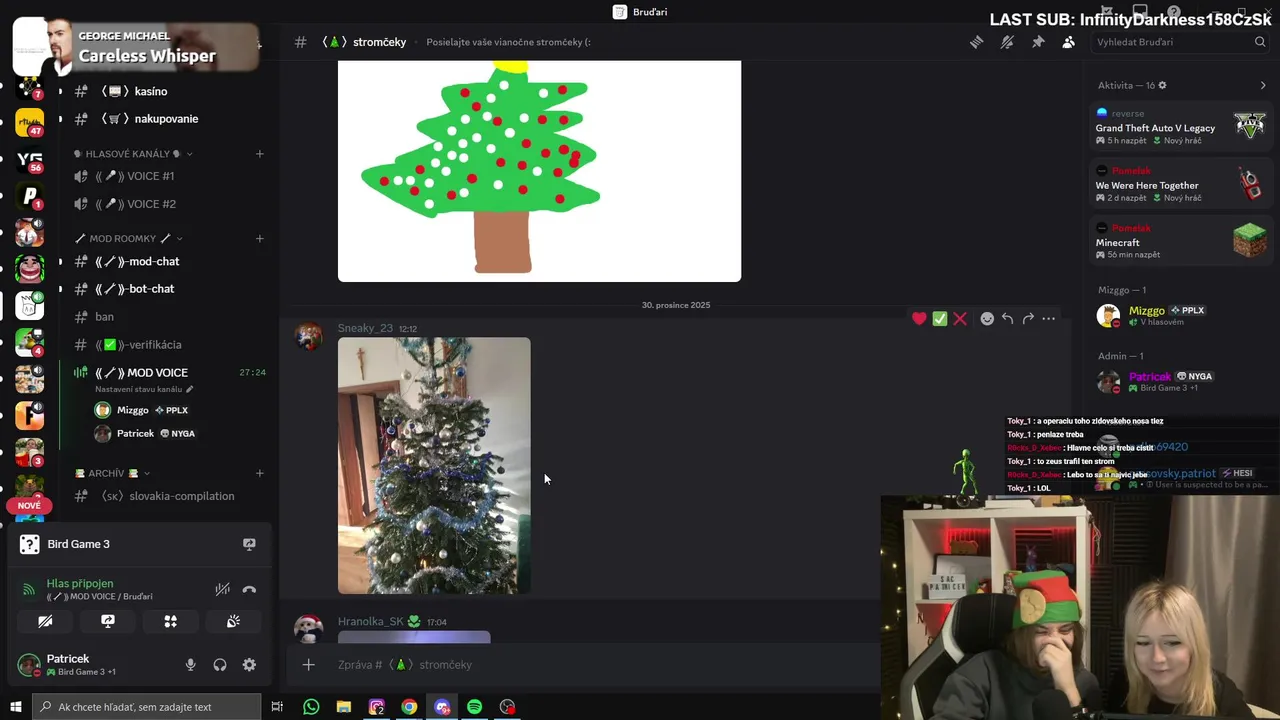This screenshot has height=720, width=1280.
Task: Open Spotify from taskbar
Action: coord(475,707)
